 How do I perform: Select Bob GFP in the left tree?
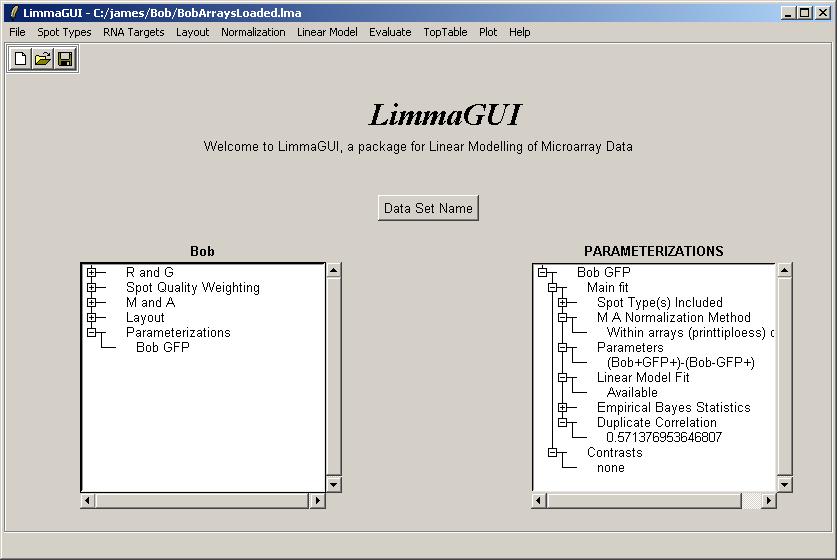pyautogui.click(x=163, y=348)
